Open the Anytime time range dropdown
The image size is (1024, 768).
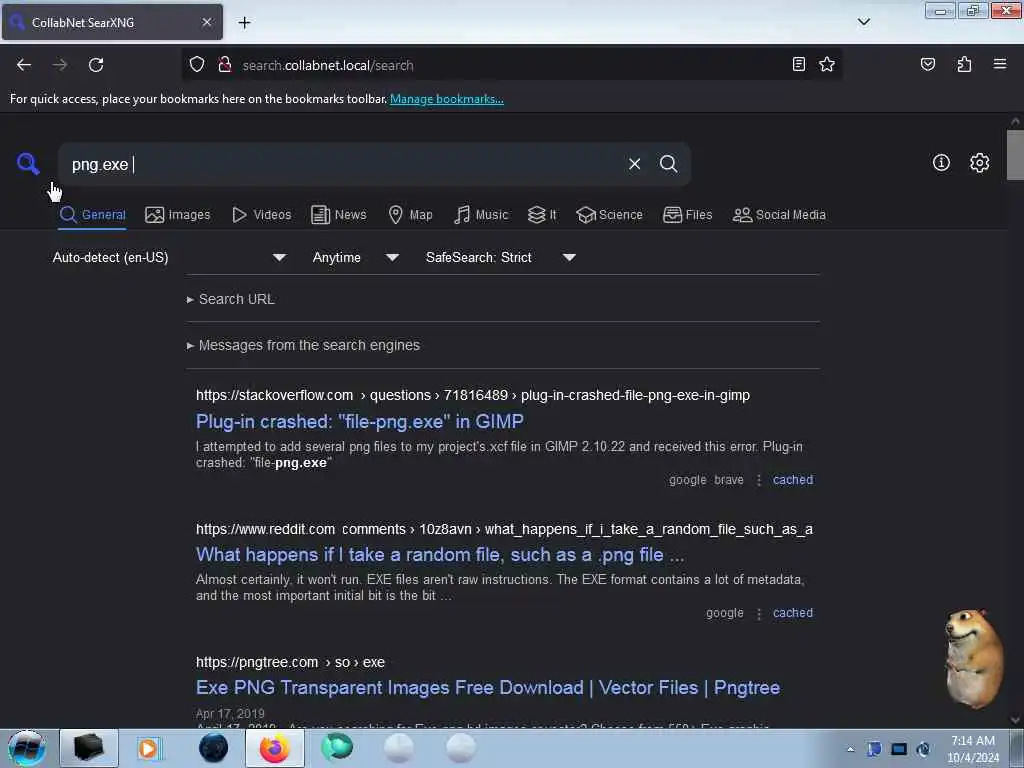pos(355,257)
